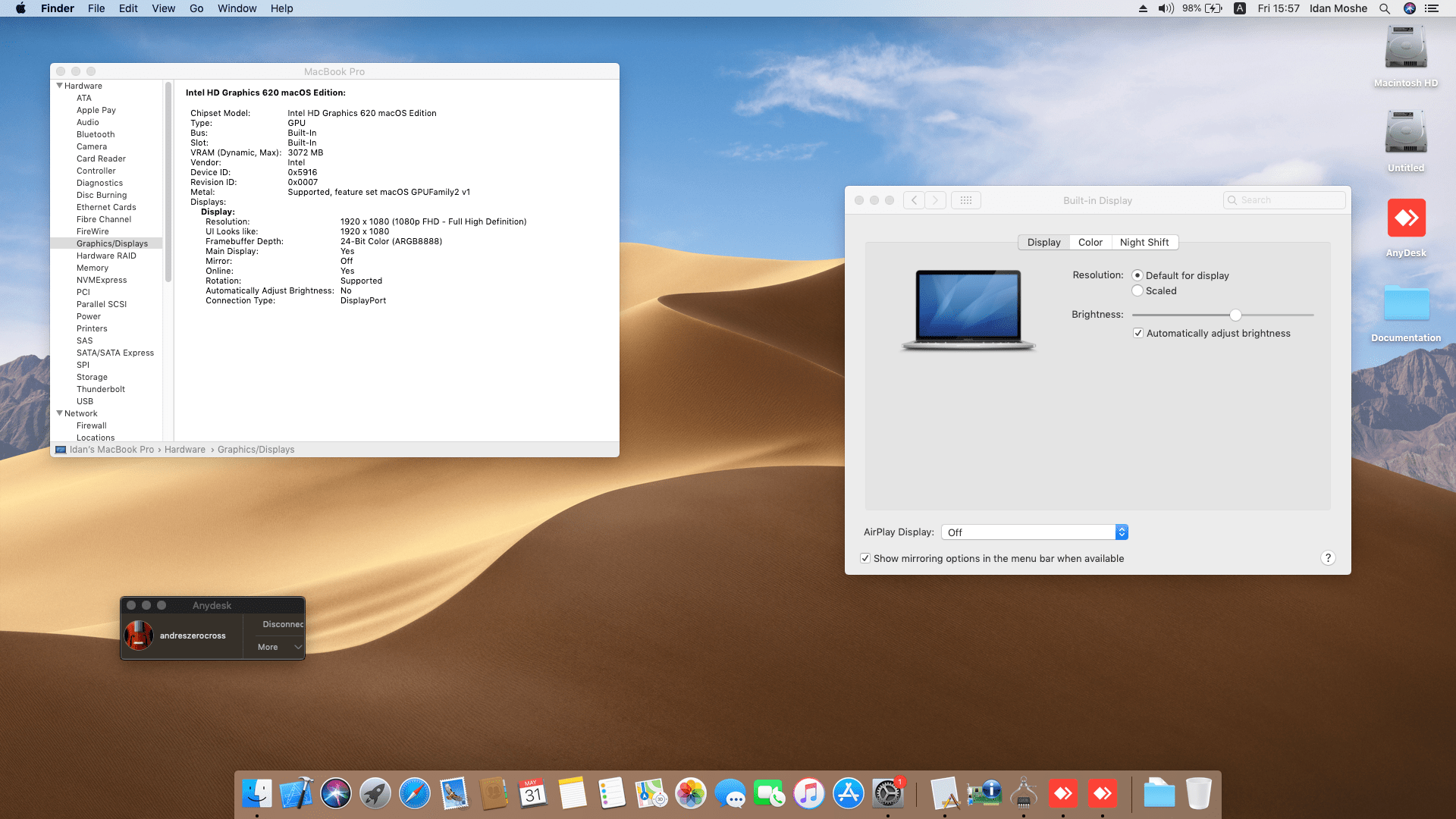Open the help question mark button
The image size is (1456, 819).
click(1328, 558)
